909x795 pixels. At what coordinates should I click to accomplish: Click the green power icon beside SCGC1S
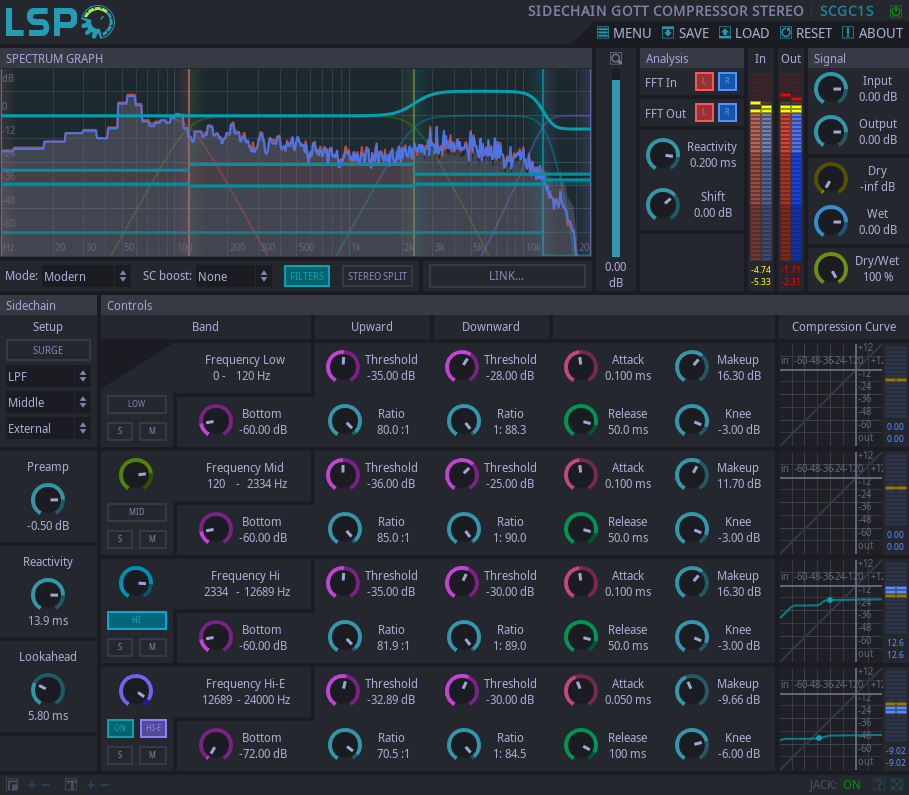tap(896, 11)
